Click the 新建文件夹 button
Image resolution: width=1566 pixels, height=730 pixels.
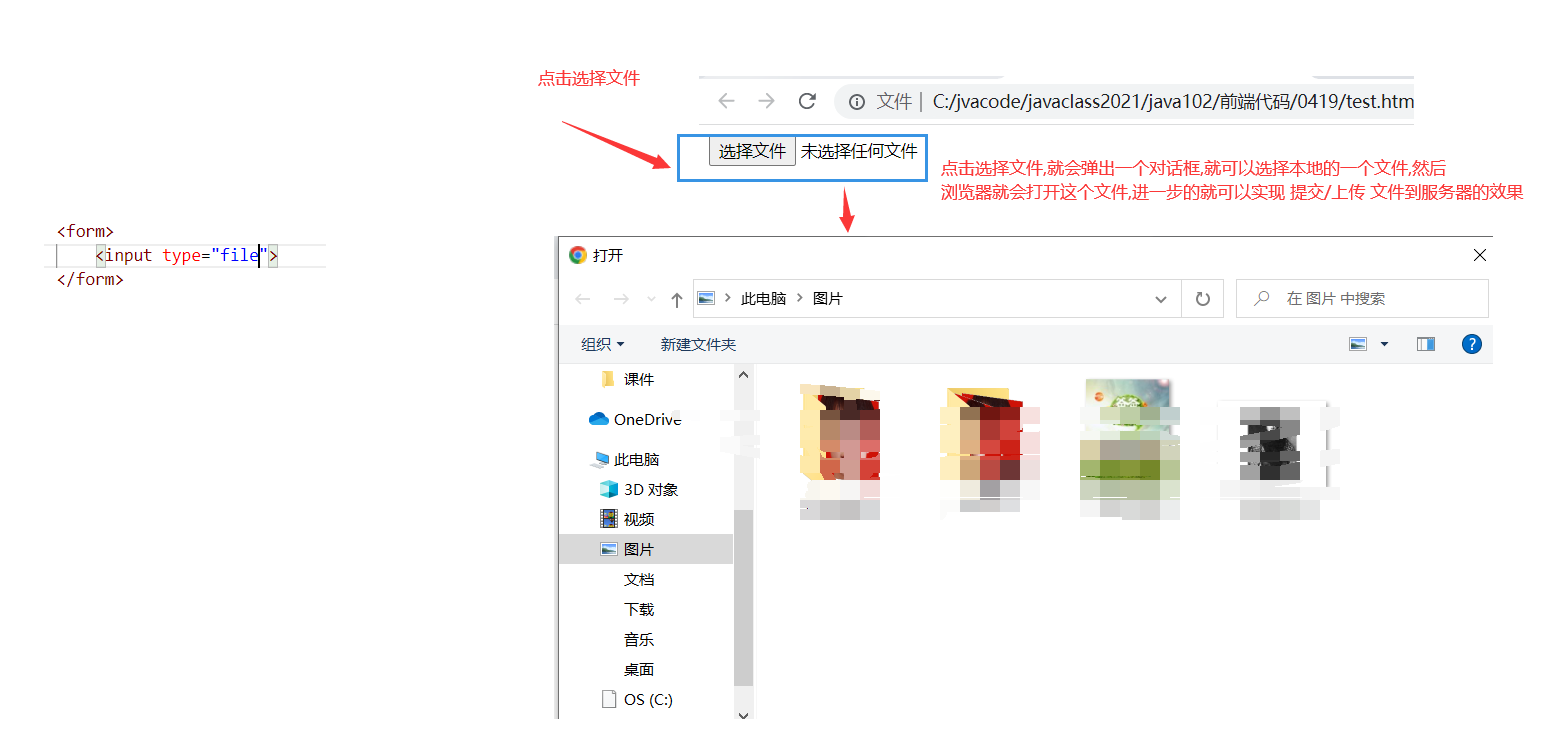[x=697, y=344]
